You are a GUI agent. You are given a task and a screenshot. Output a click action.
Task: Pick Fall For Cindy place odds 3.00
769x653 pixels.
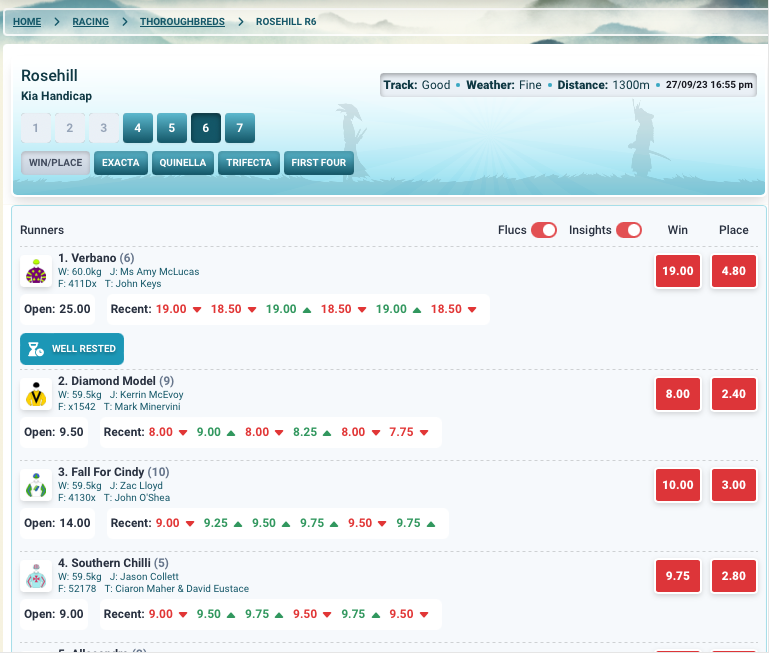(734, 485)
